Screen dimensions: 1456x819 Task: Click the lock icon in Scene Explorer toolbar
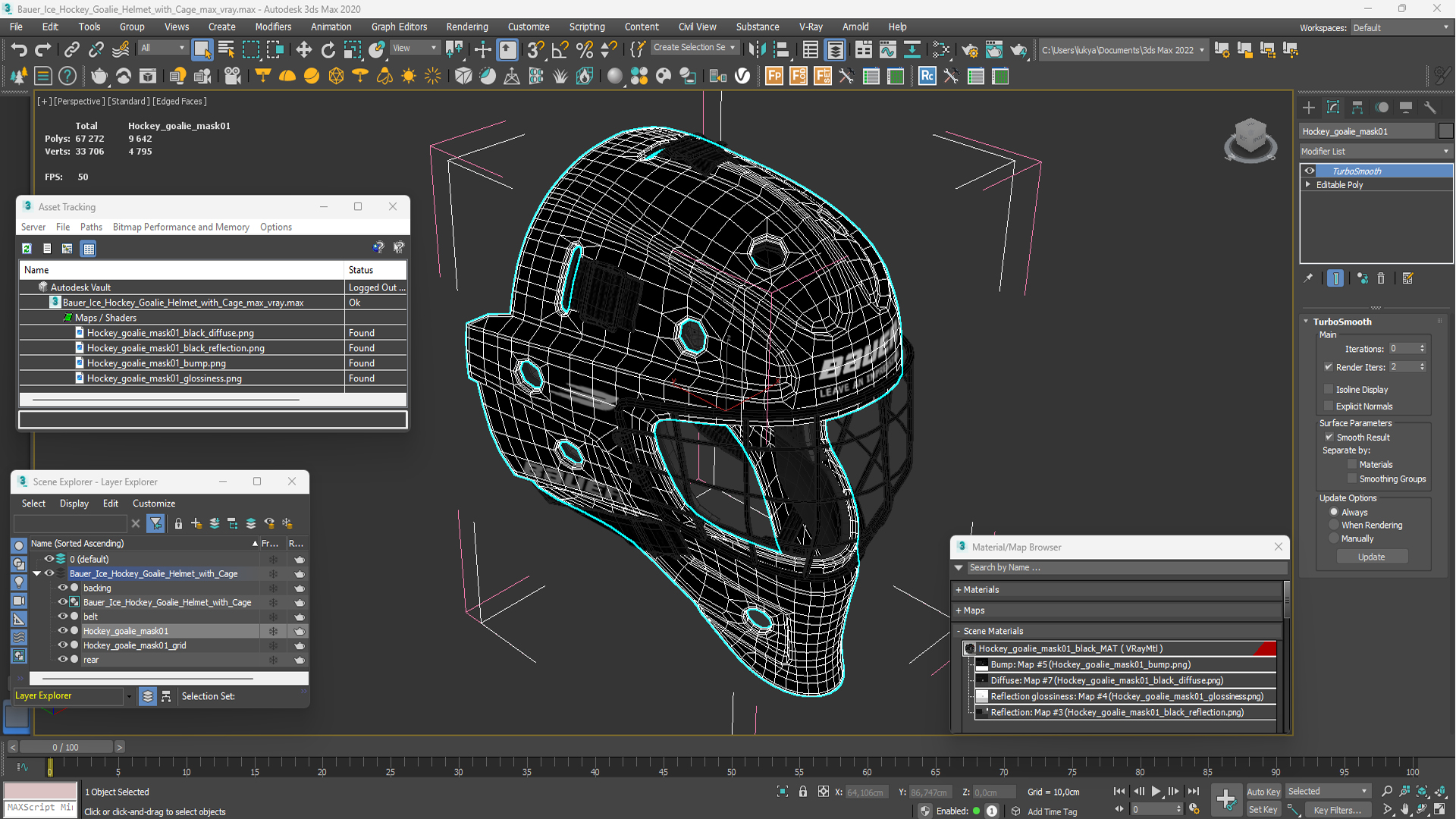coord(178,523)
